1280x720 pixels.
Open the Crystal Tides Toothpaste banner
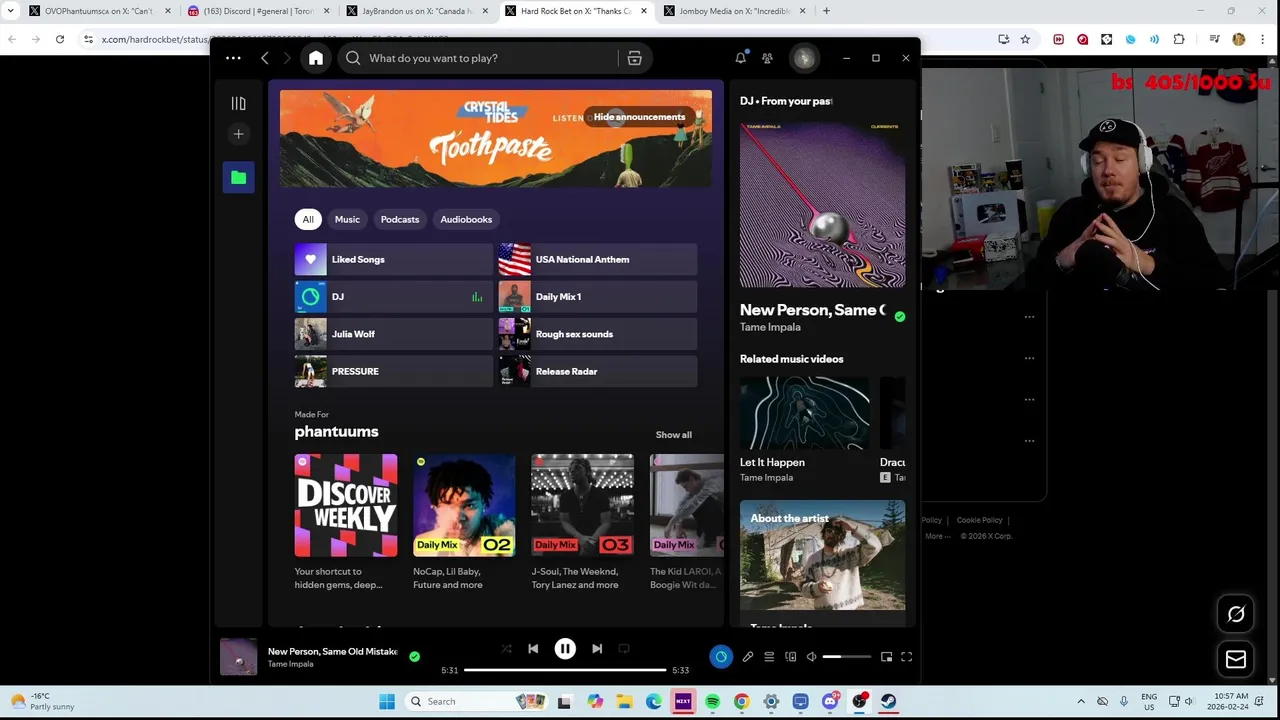496,138
